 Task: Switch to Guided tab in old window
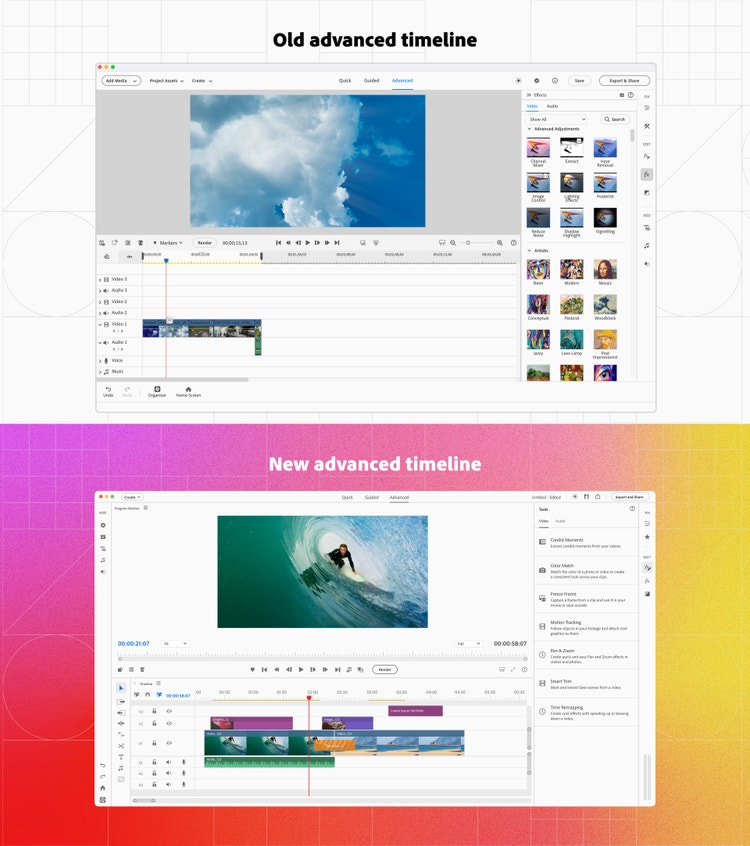[371, 80]
